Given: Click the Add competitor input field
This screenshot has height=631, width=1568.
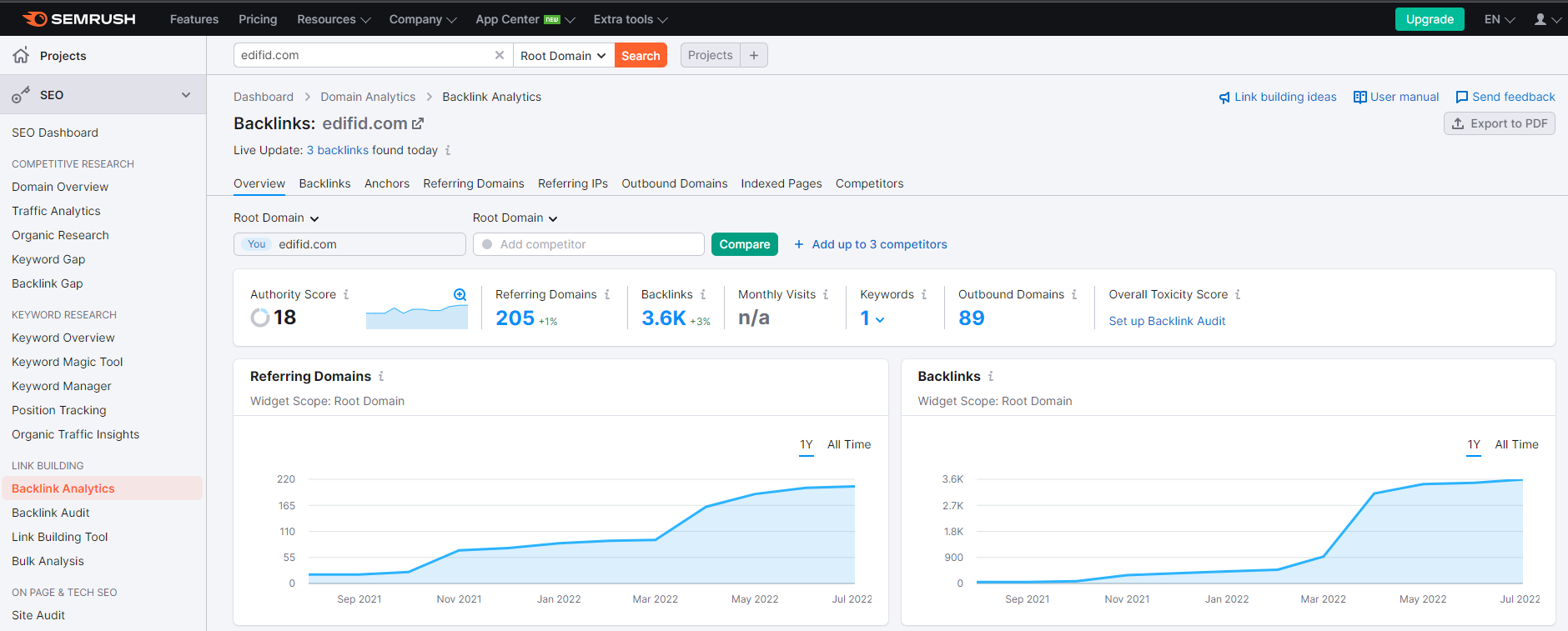Looking at the screenshot, I should (x=588, y=244).
